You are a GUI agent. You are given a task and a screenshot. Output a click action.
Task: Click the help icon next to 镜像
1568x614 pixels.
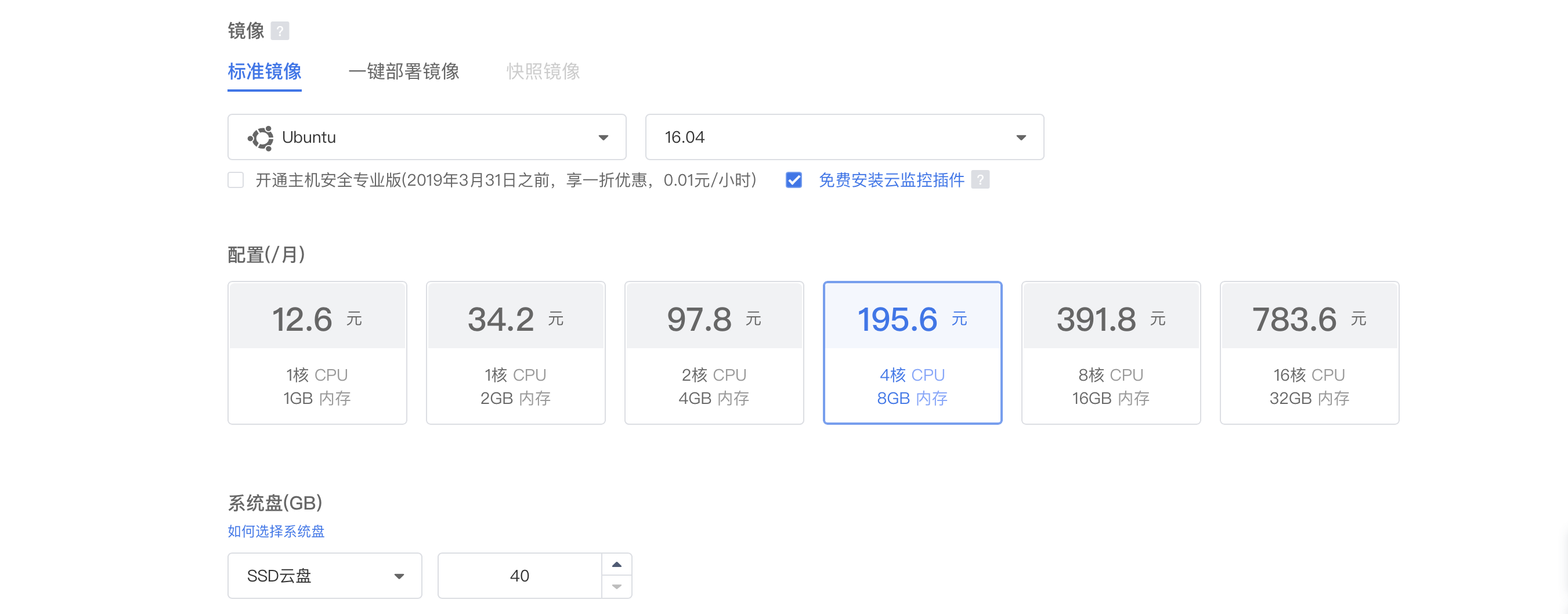coord(279,30)
